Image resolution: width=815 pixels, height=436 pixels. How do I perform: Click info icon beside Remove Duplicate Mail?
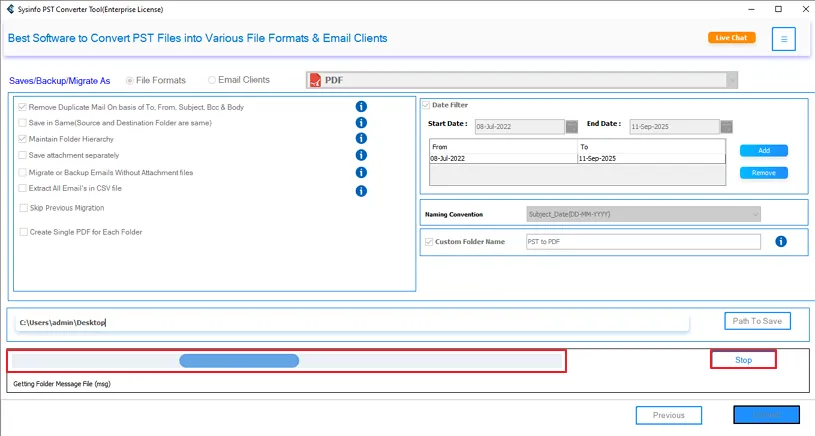[x=361, y=107]
